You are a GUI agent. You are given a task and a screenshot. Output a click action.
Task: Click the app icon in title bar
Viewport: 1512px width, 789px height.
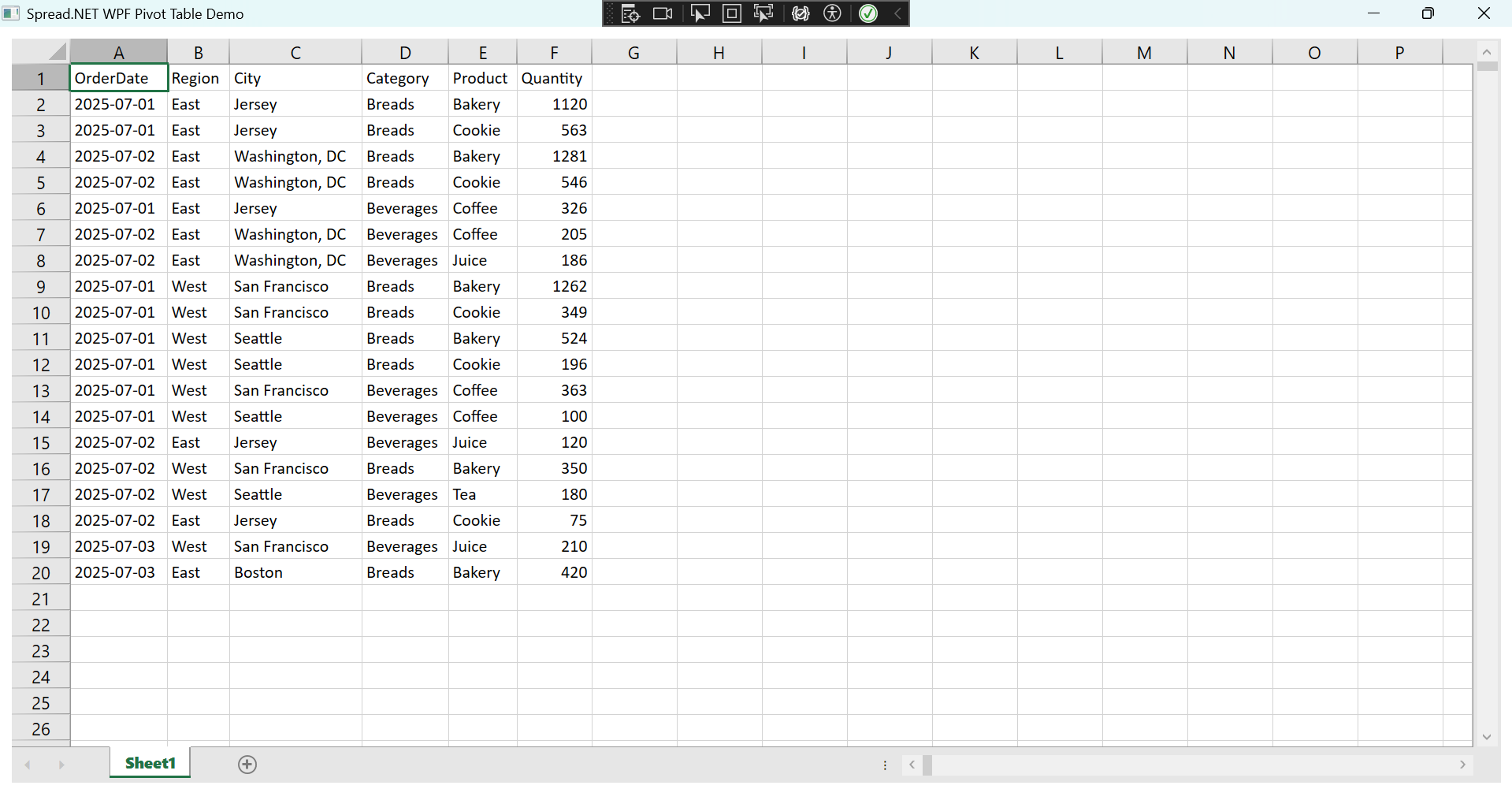pos(11,13)
